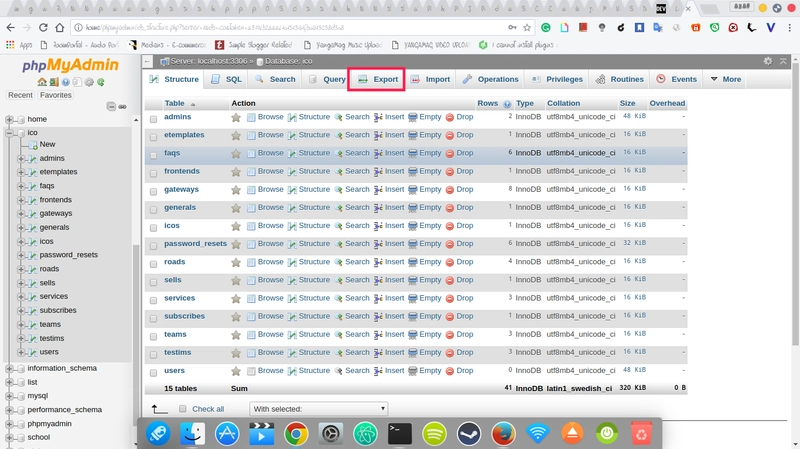Tick the Check all checkbox
Screen dimensions: 800x449
click(183, 409)
